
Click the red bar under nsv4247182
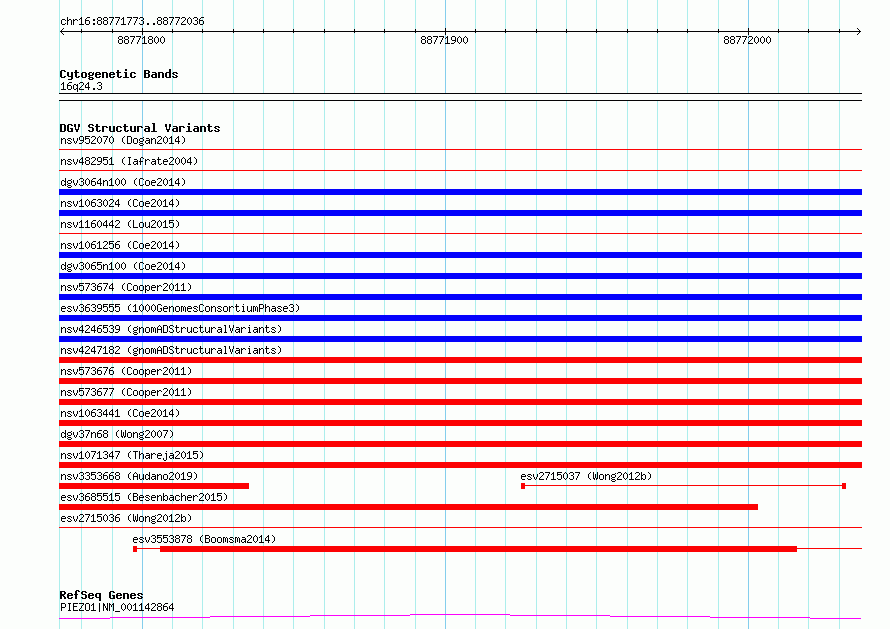click(460, 360)
